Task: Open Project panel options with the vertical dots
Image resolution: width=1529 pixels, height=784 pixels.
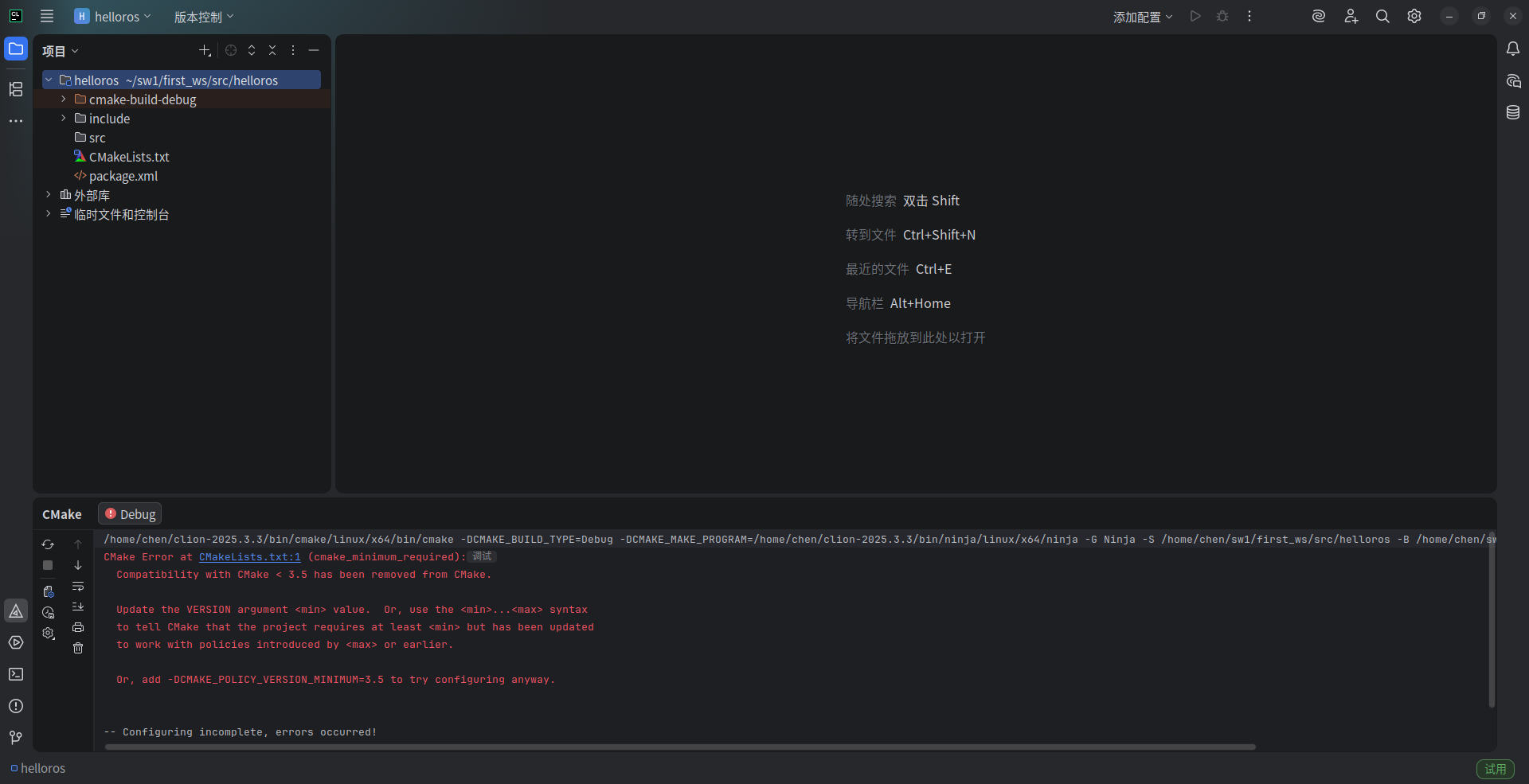Action: tap(293, 50)
